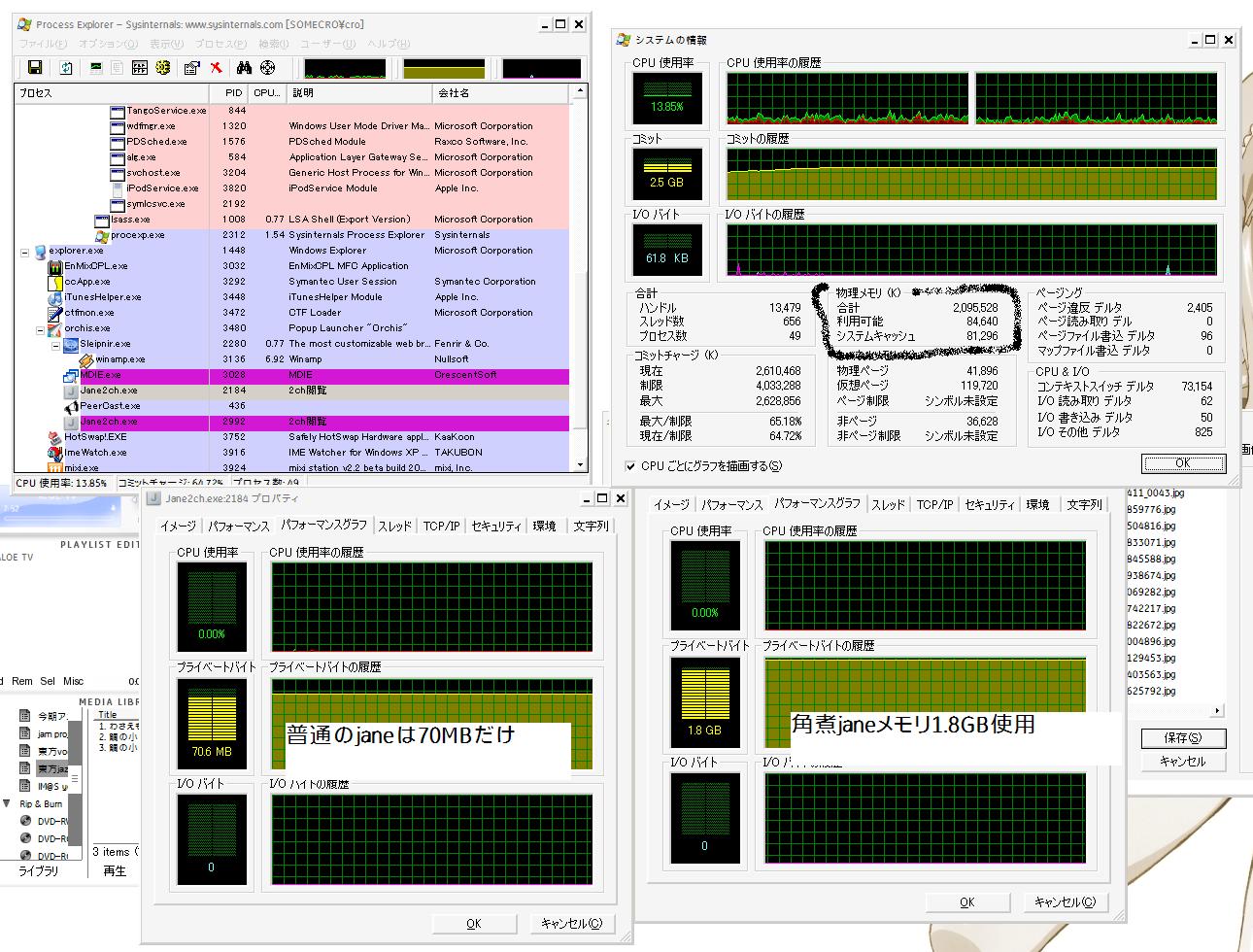Click the lower pane toolbar icon
The height and width of the screenshot is (952, 1253).
[140, 67]
